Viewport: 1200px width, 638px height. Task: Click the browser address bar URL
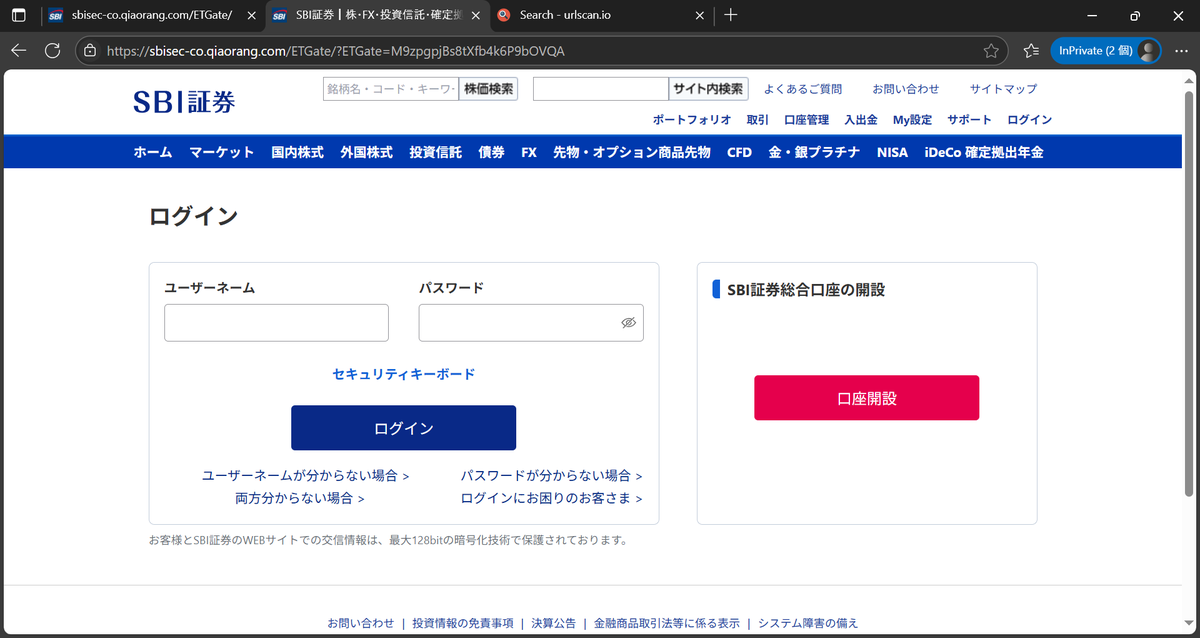tap(335, 51)
